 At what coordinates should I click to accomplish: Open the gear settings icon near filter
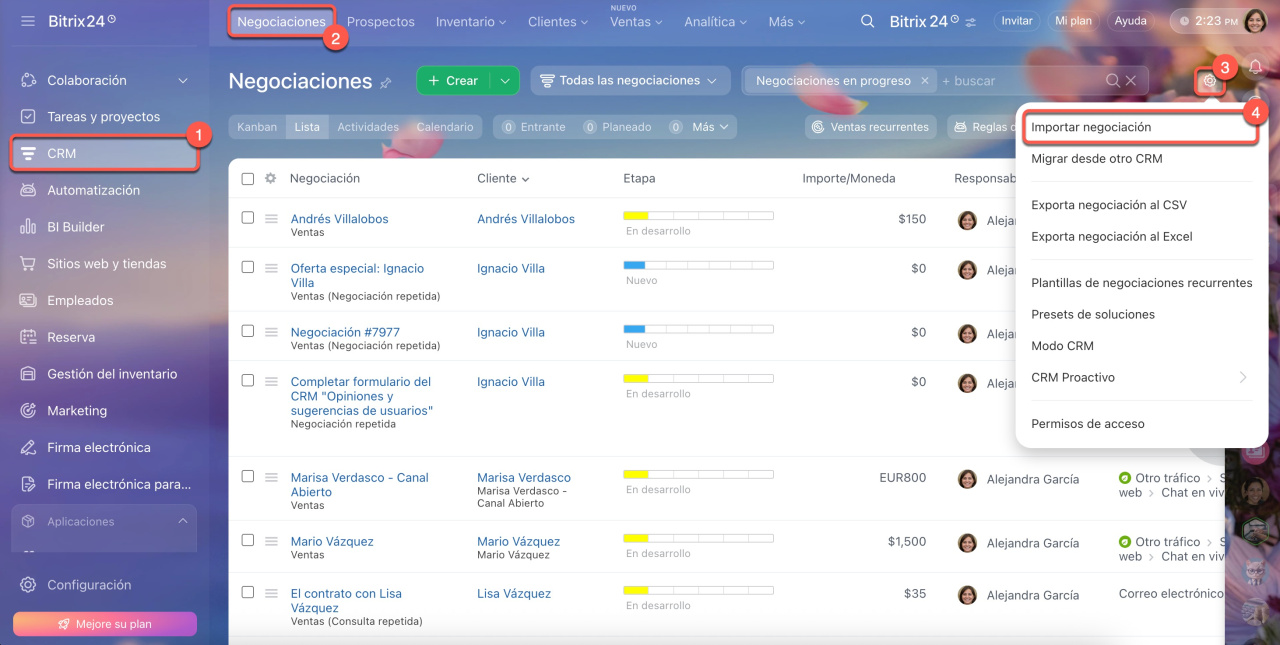(1209, 81)
